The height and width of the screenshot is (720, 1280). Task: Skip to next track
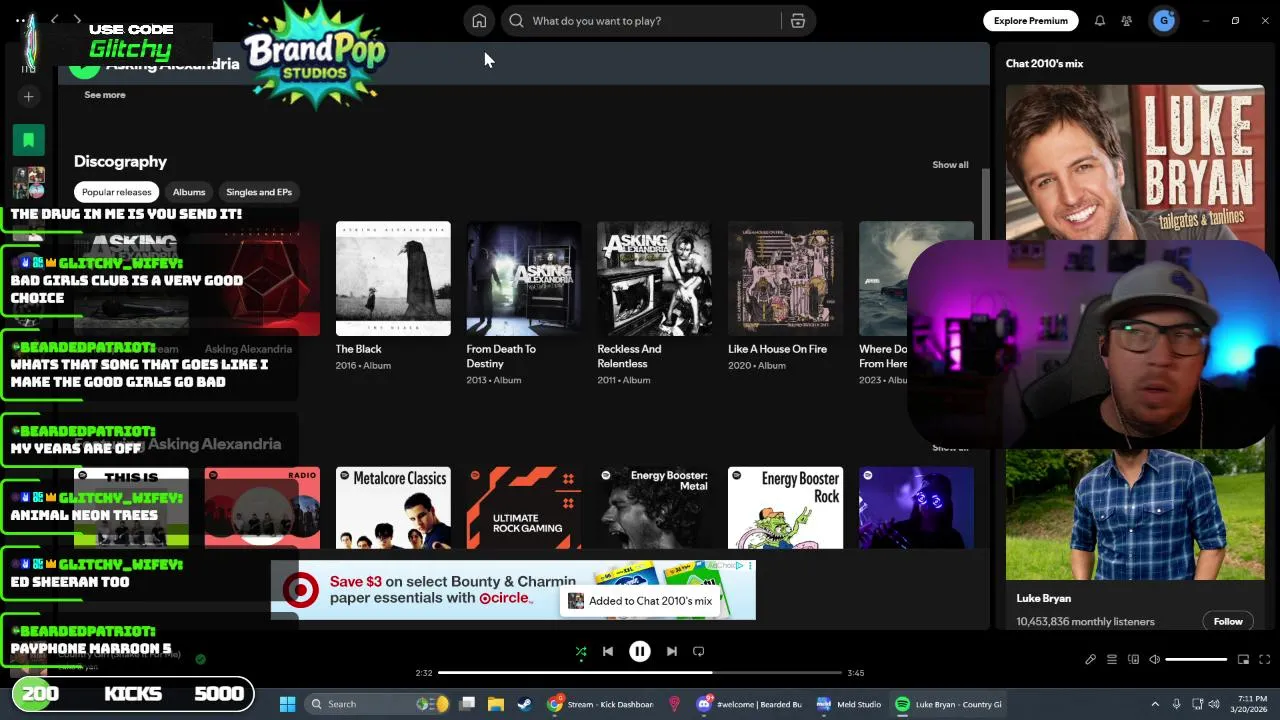672,652
